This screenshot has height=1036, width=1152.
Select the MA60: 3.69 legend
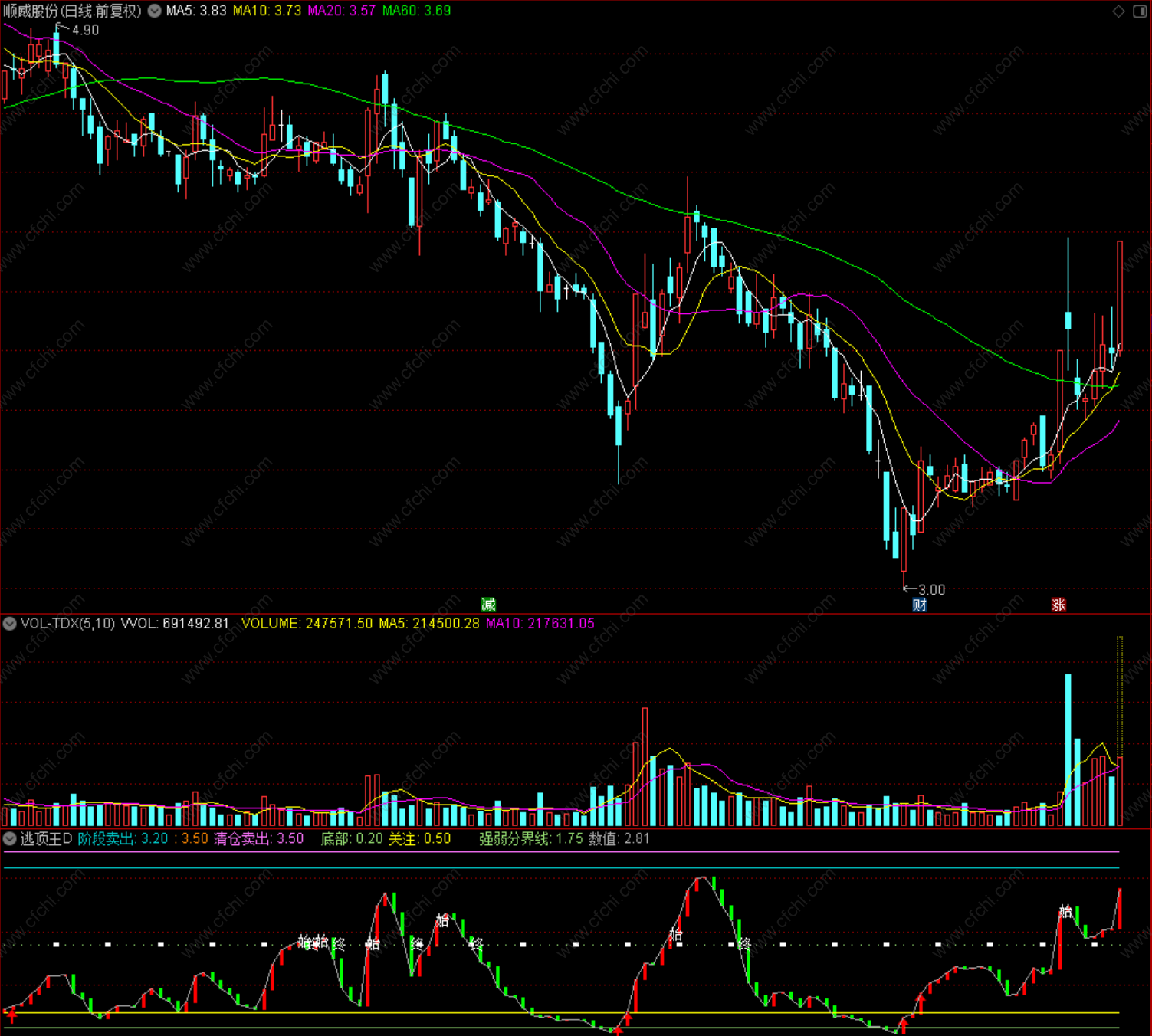pos(416,11)
